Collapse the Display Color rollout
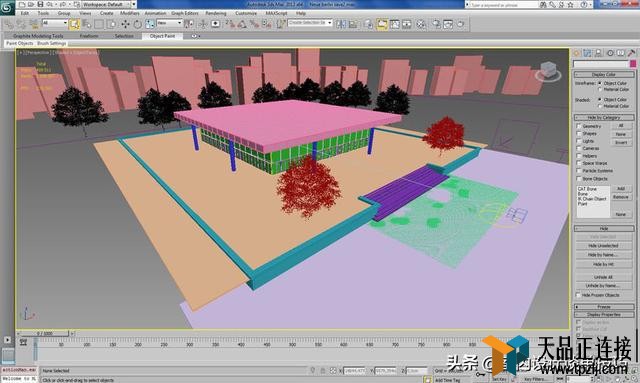This screenshot has width=640, height=383. point(604,74)
